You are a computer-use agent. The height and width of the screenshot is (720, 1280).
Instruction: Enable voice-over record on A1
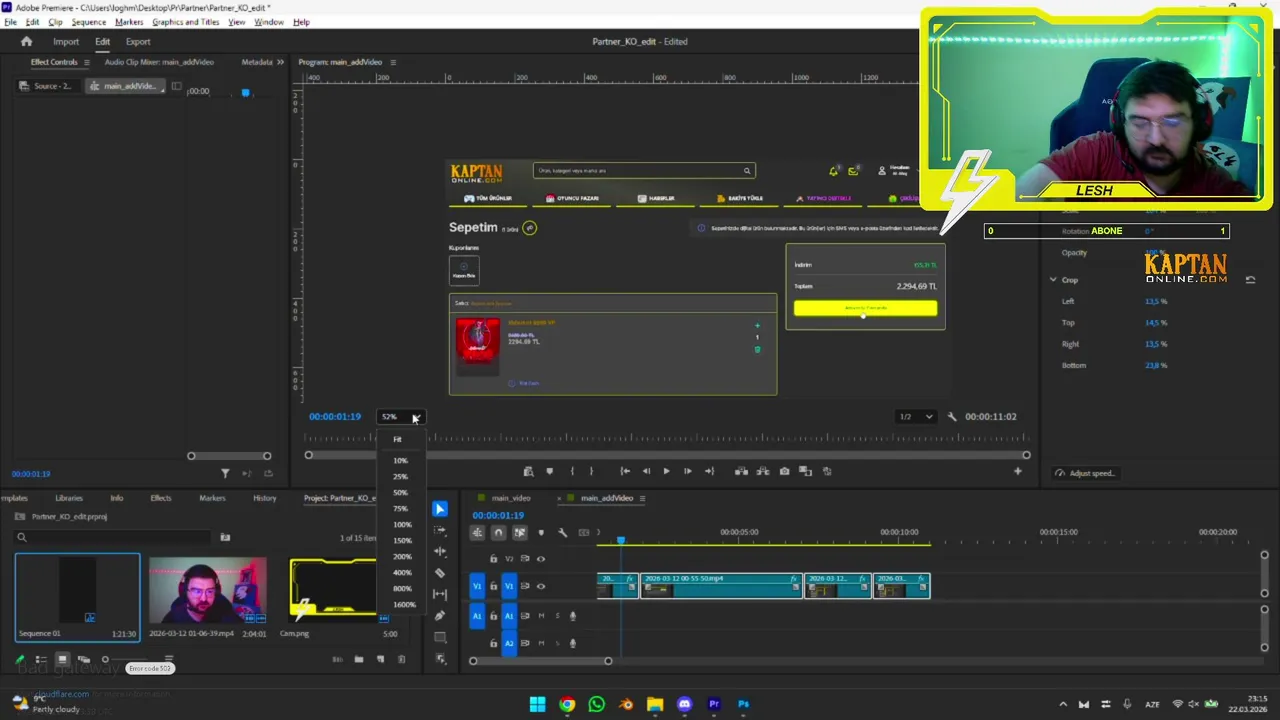click(573, 616)
